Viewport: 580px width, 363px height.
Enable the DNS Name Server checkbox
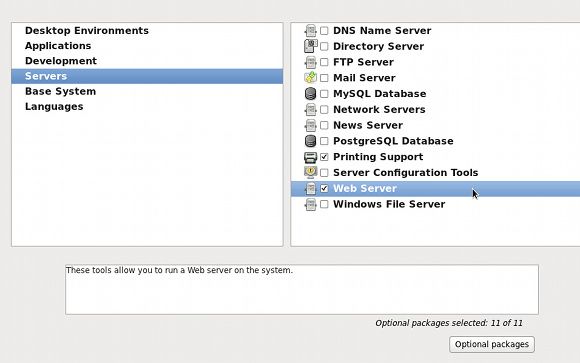tap(324, 31)
